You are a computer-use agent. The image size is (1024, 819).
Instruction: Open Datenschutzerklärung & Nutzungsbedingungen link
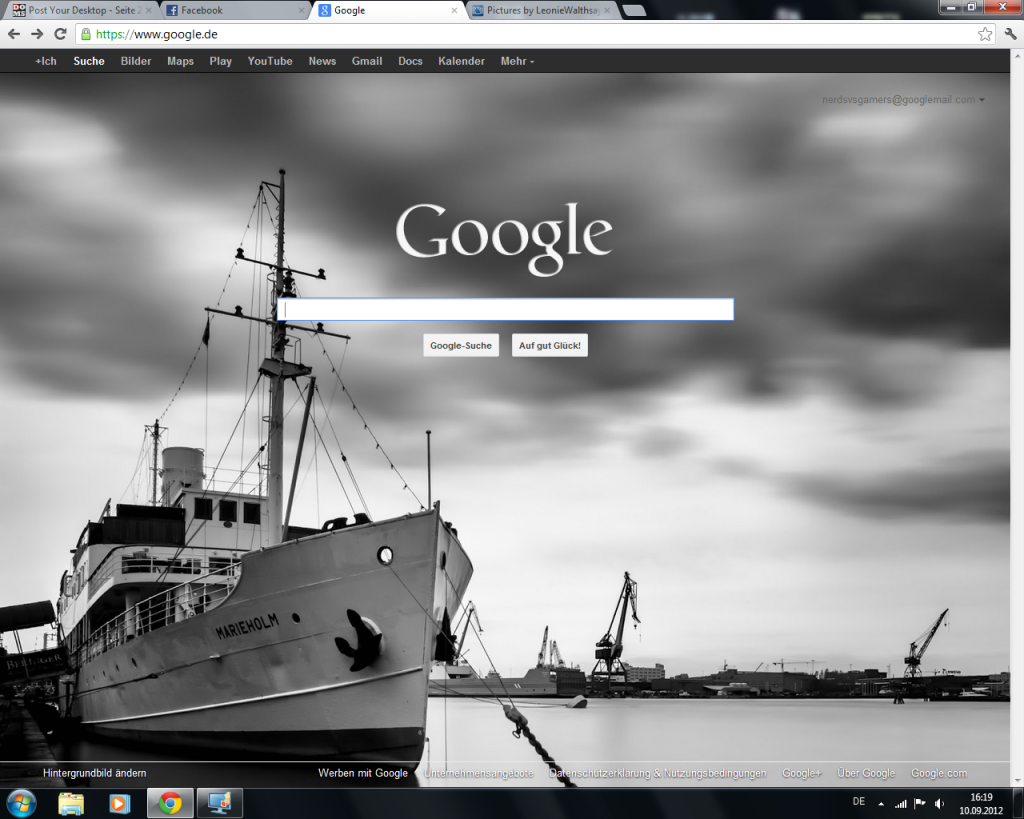pos(658,773)
